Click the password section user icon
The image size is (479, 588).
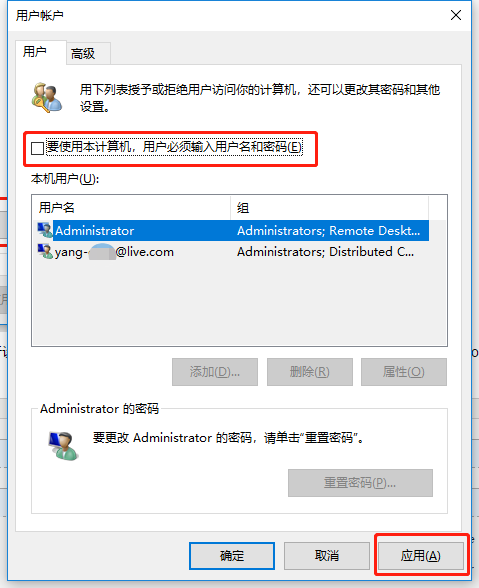[63, 446]
